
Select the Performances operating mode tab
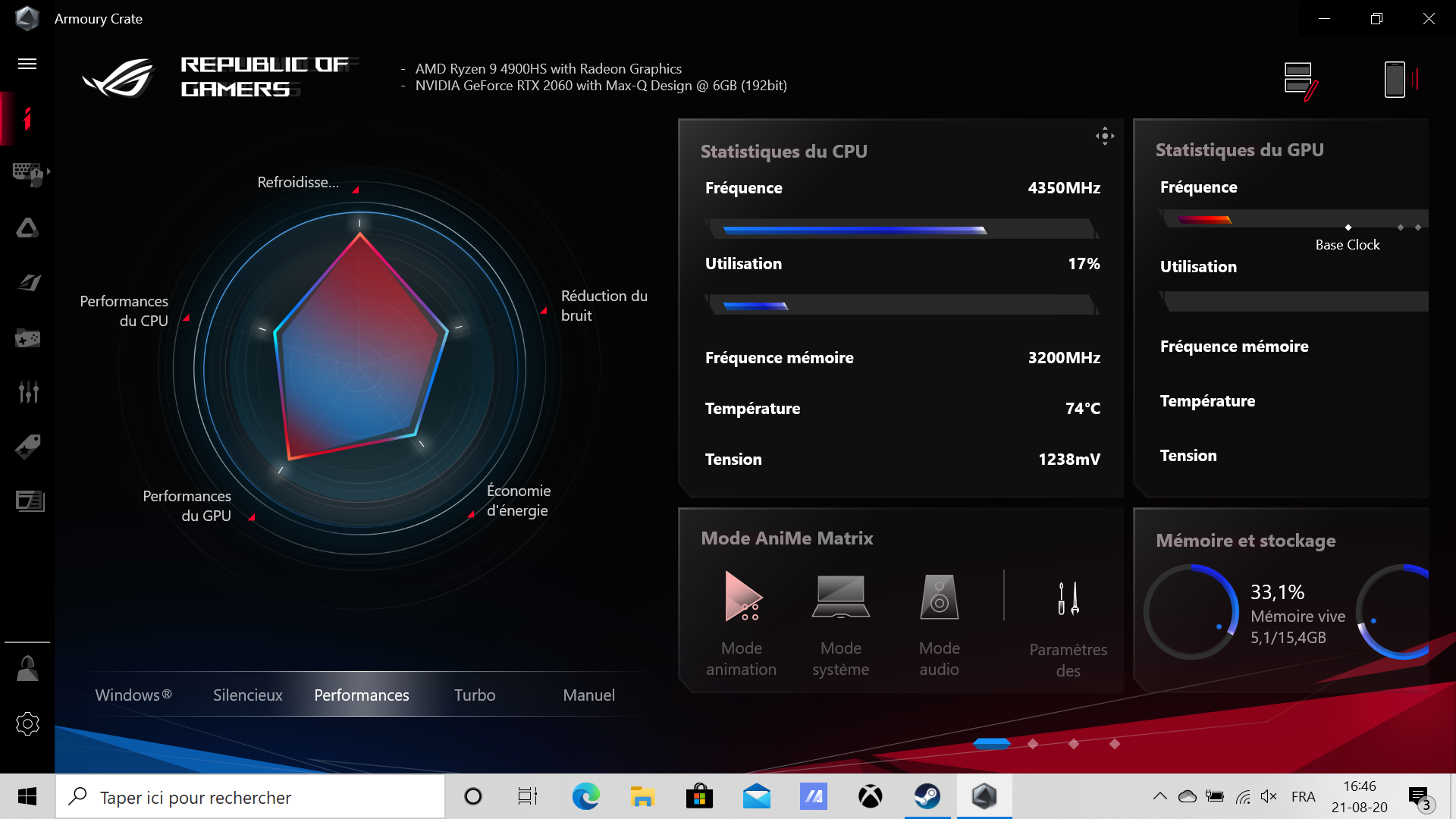(362, 695)
